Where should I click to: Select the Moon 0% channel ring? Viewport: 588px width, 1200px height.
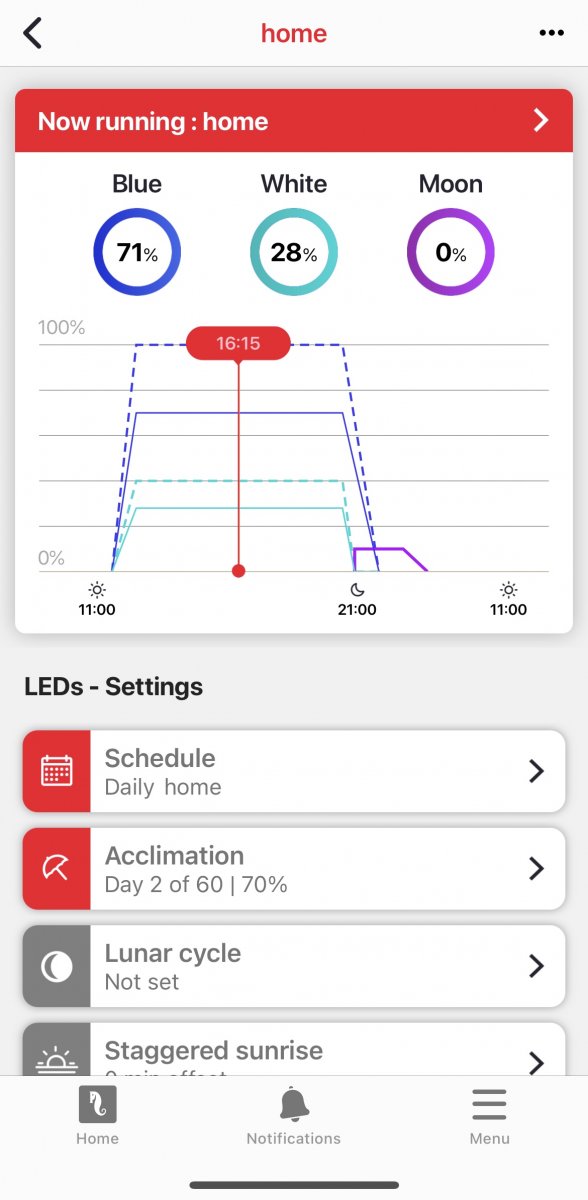tap(451, 252)
